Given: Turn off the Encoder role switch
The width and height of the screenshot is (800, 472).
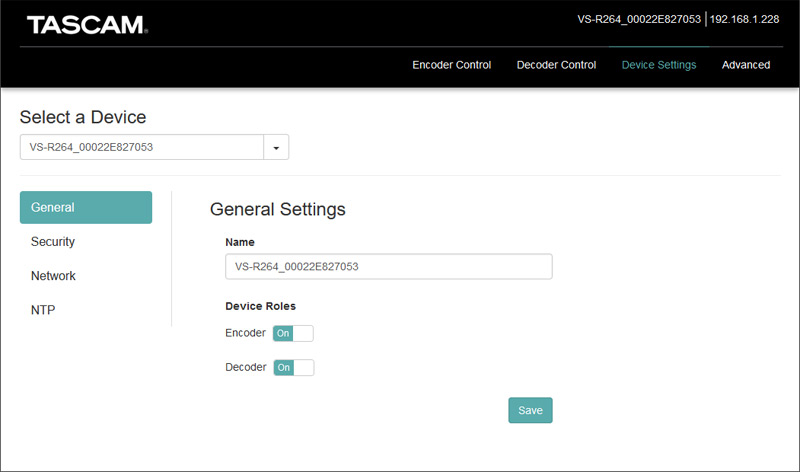Looking at the screenshot, I should [x=293, y=333].
